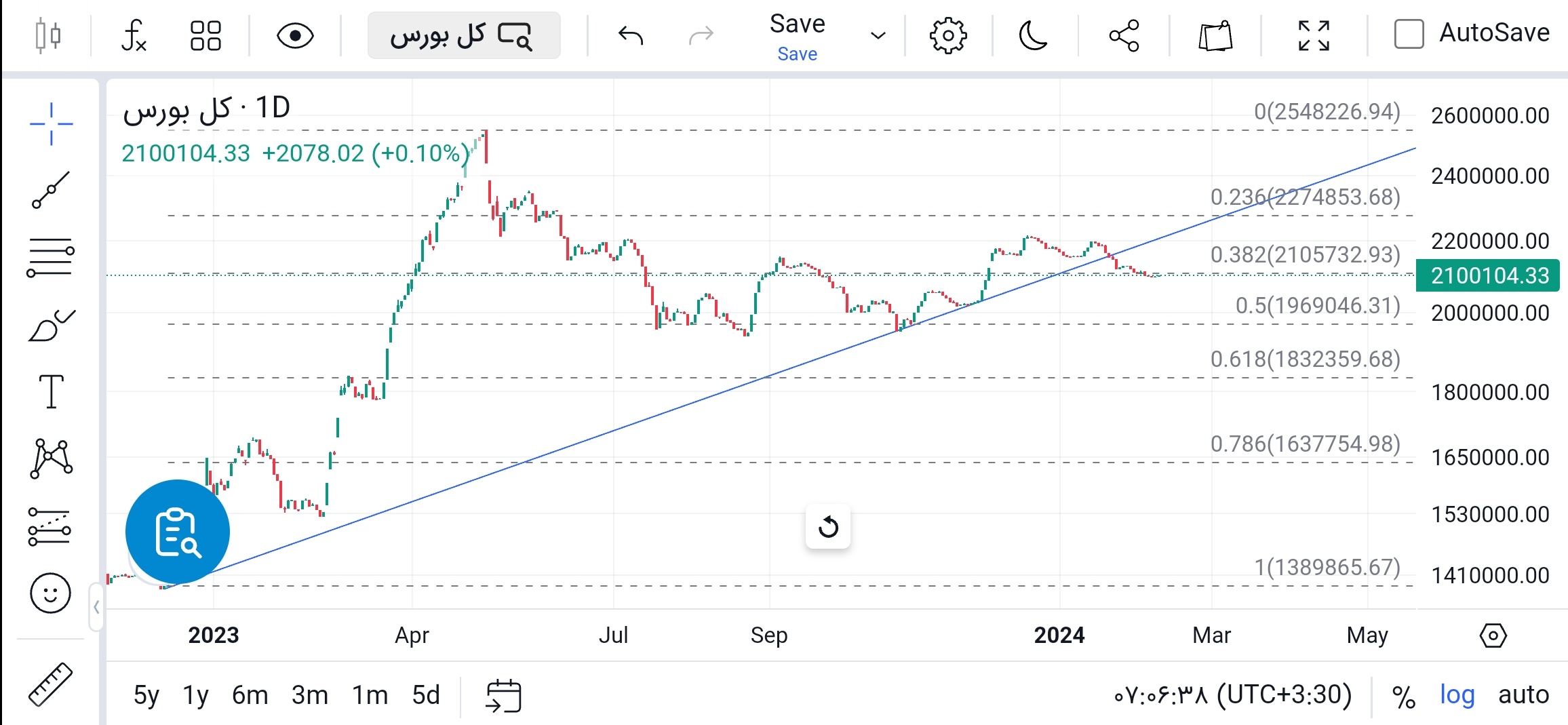Select the ruler measure tool
Screen dimensions: 1568x725
click(50, 684)
